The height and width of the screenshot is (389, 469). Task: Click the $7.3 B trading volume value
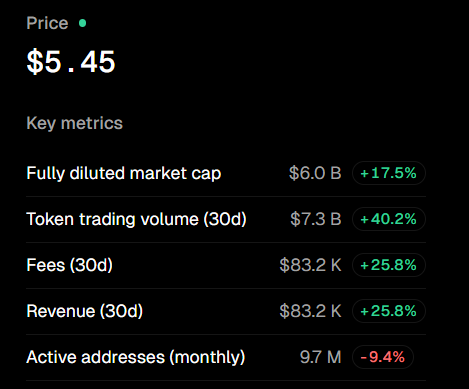click(x=316, y=219)
